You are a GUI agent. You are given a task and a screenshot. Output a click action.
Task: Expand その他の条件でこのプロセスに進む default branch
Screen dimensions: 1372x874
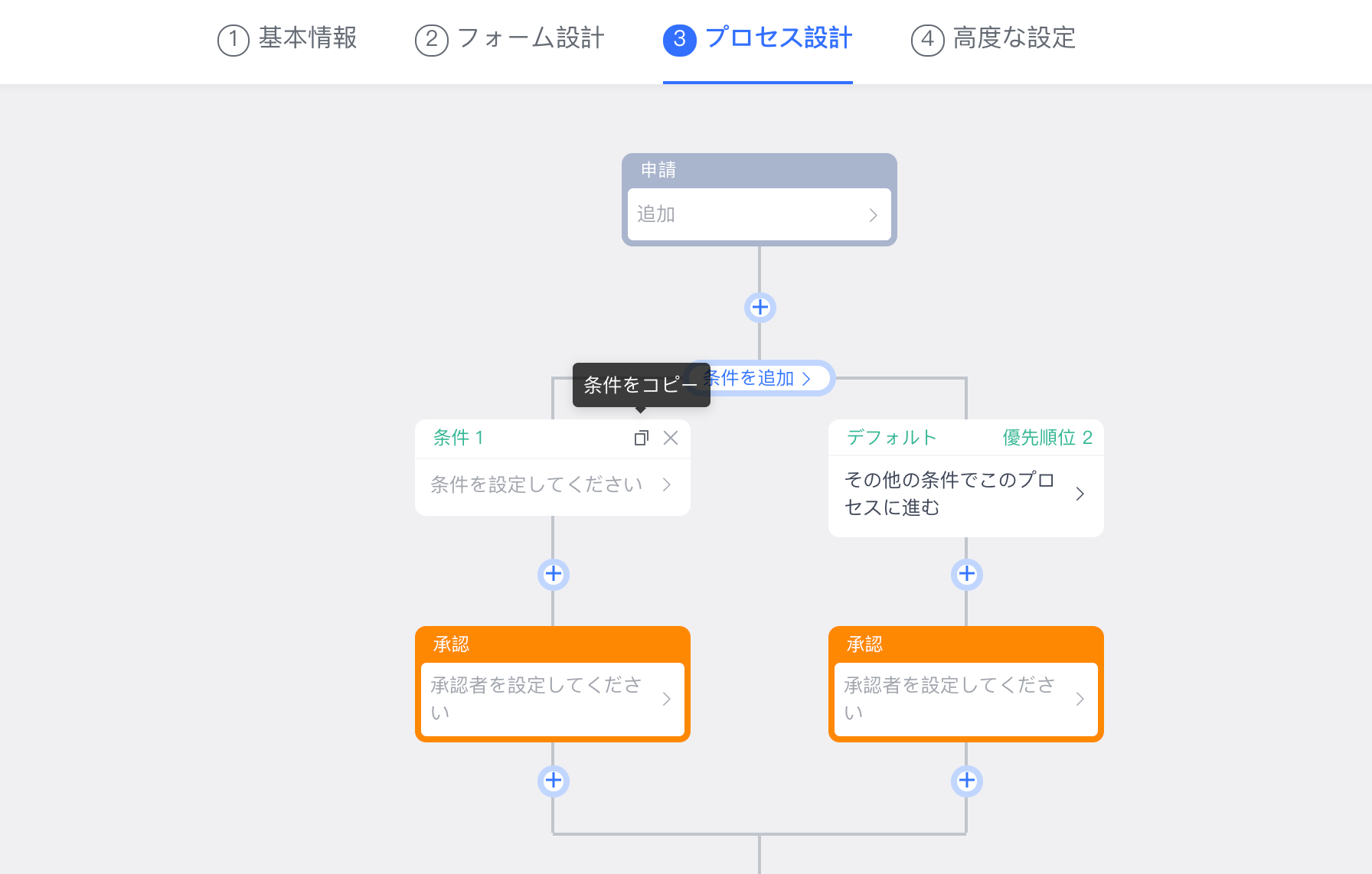coord(965,494)
